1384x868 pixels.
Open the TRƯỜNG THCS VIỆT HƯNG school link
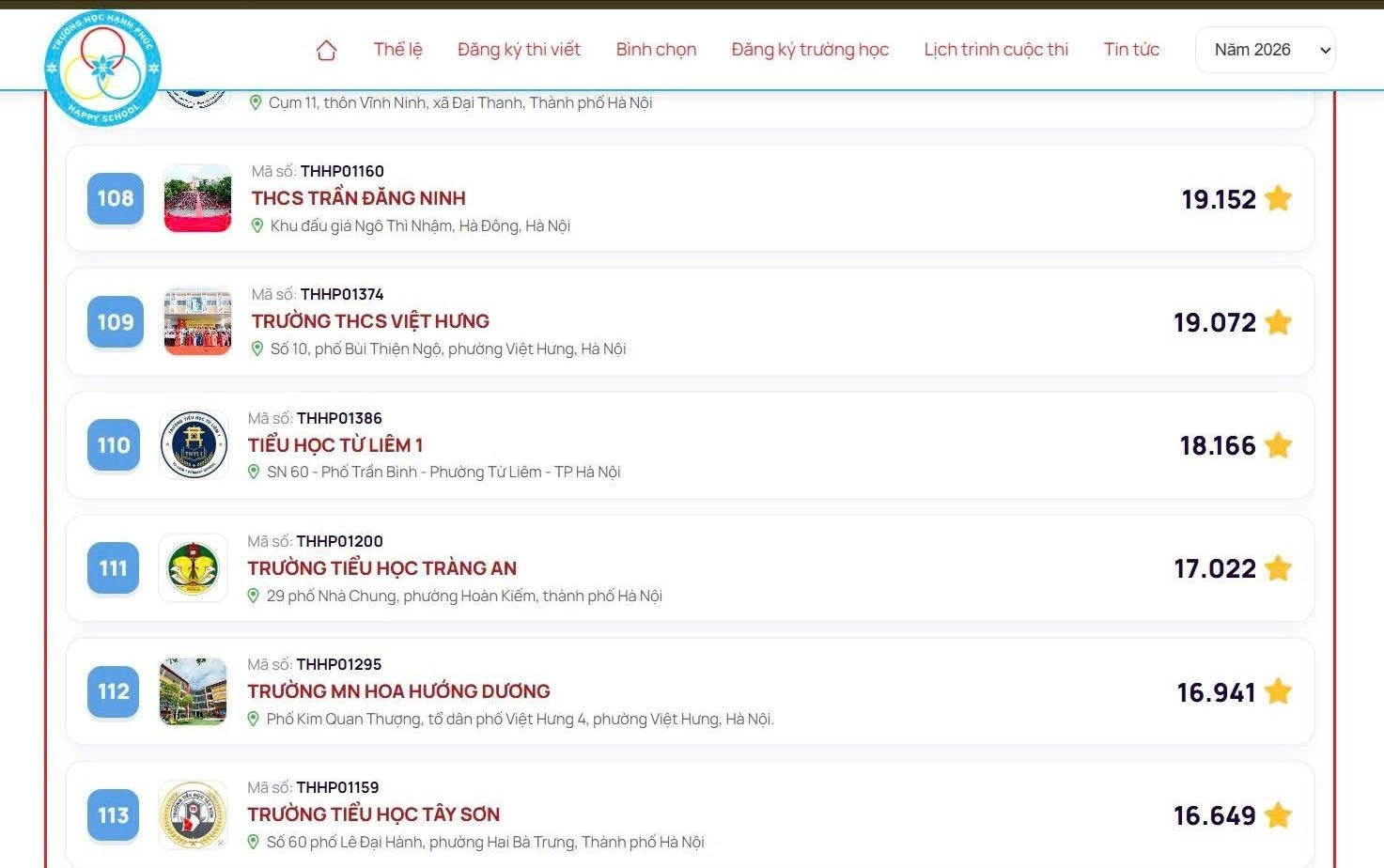tap(370, 321)
